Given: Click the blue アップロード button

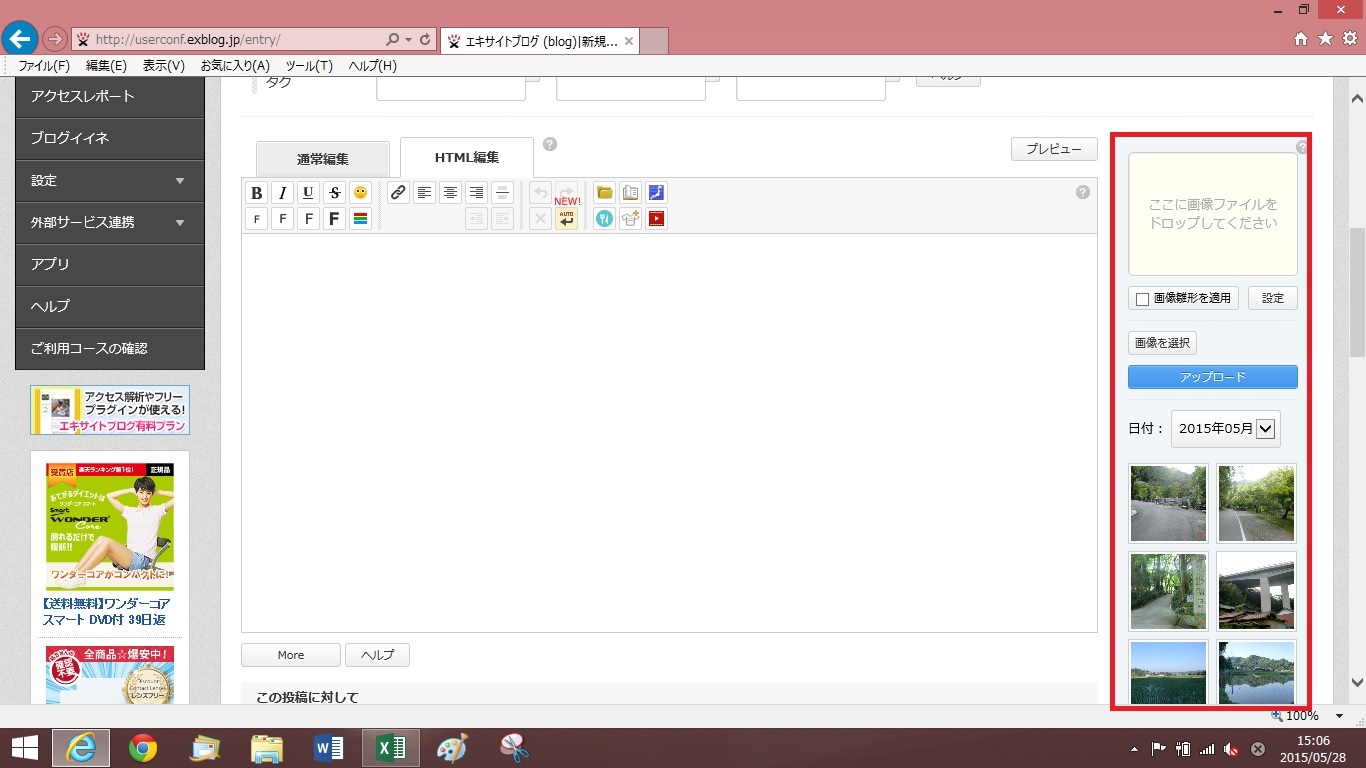Looking at the screenshot, I should (x=1213, y=377).
